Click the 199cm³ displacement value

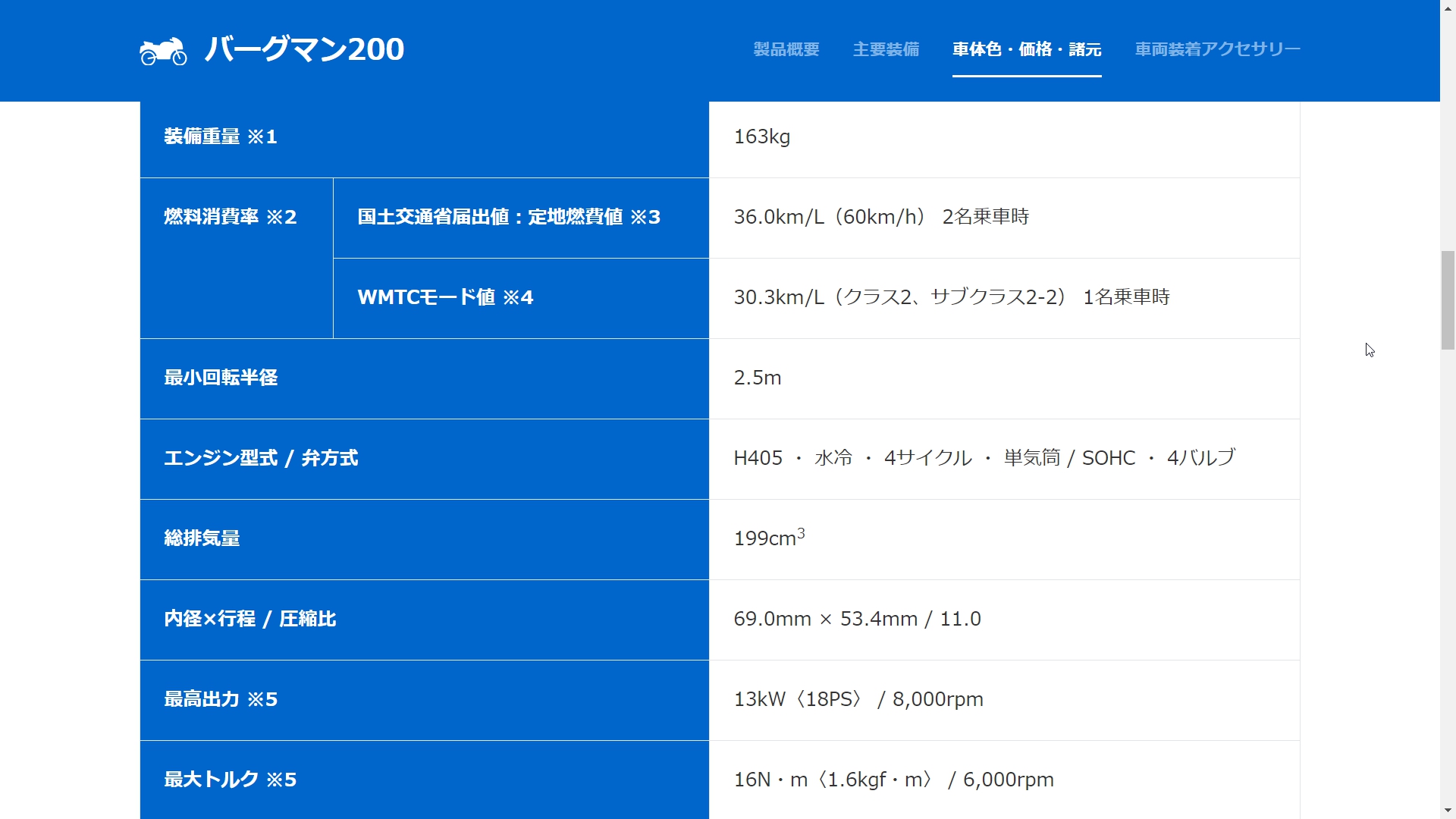point(768,538)
